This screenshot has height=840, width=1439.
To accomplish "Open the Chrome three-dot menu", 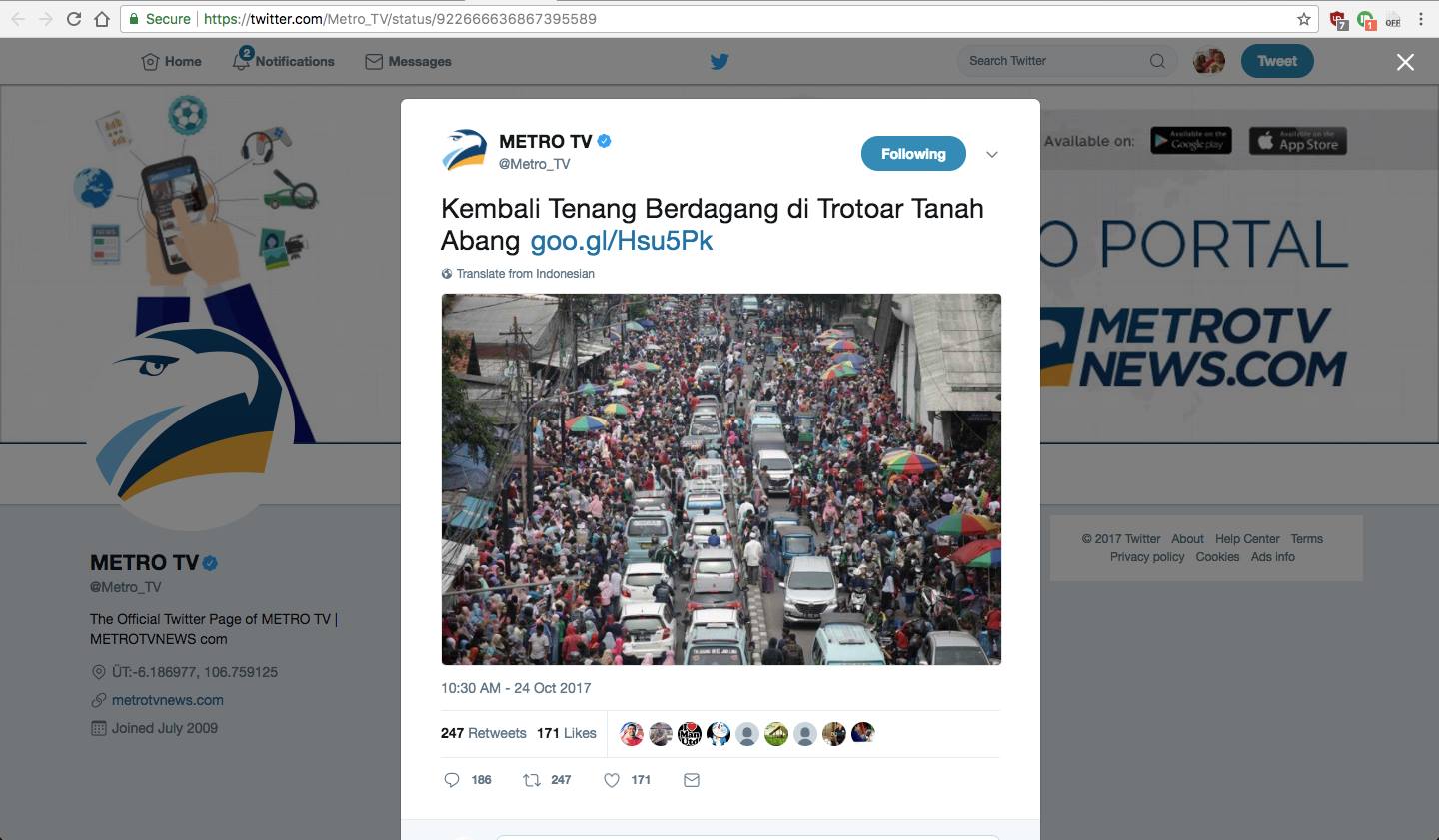I will pos(1421,19).
